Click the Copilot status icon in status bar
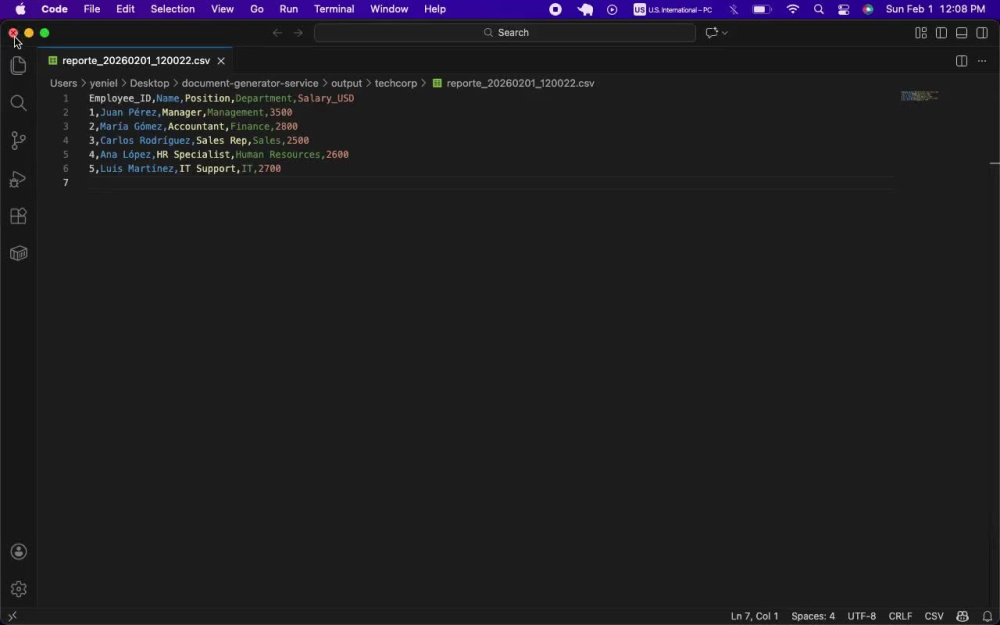The image size is (1000, 625). pyautogui.click(x=962, y=616)
